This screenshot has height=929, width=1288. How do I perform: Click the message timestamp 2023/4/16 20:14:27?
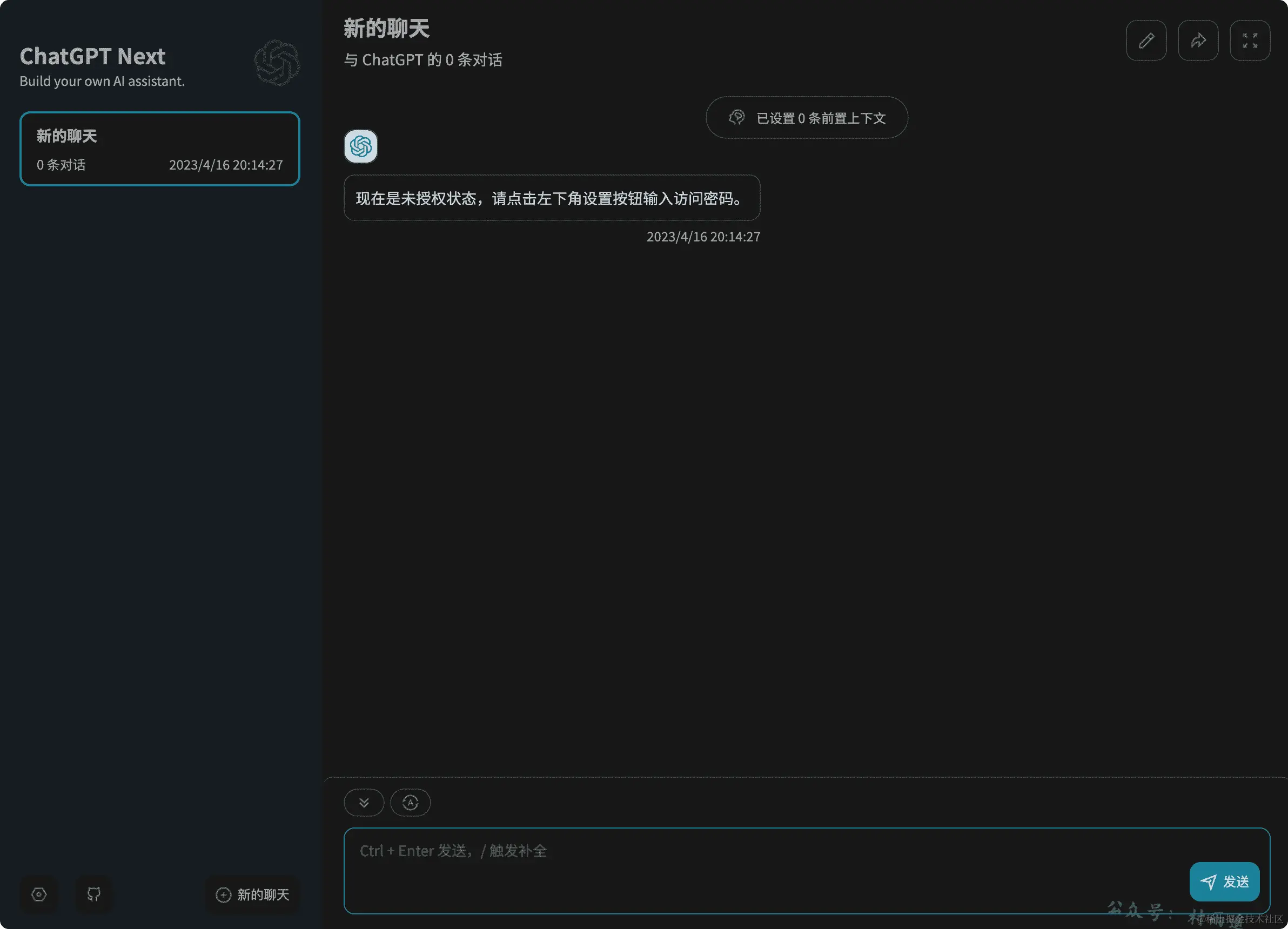(703, 237)
